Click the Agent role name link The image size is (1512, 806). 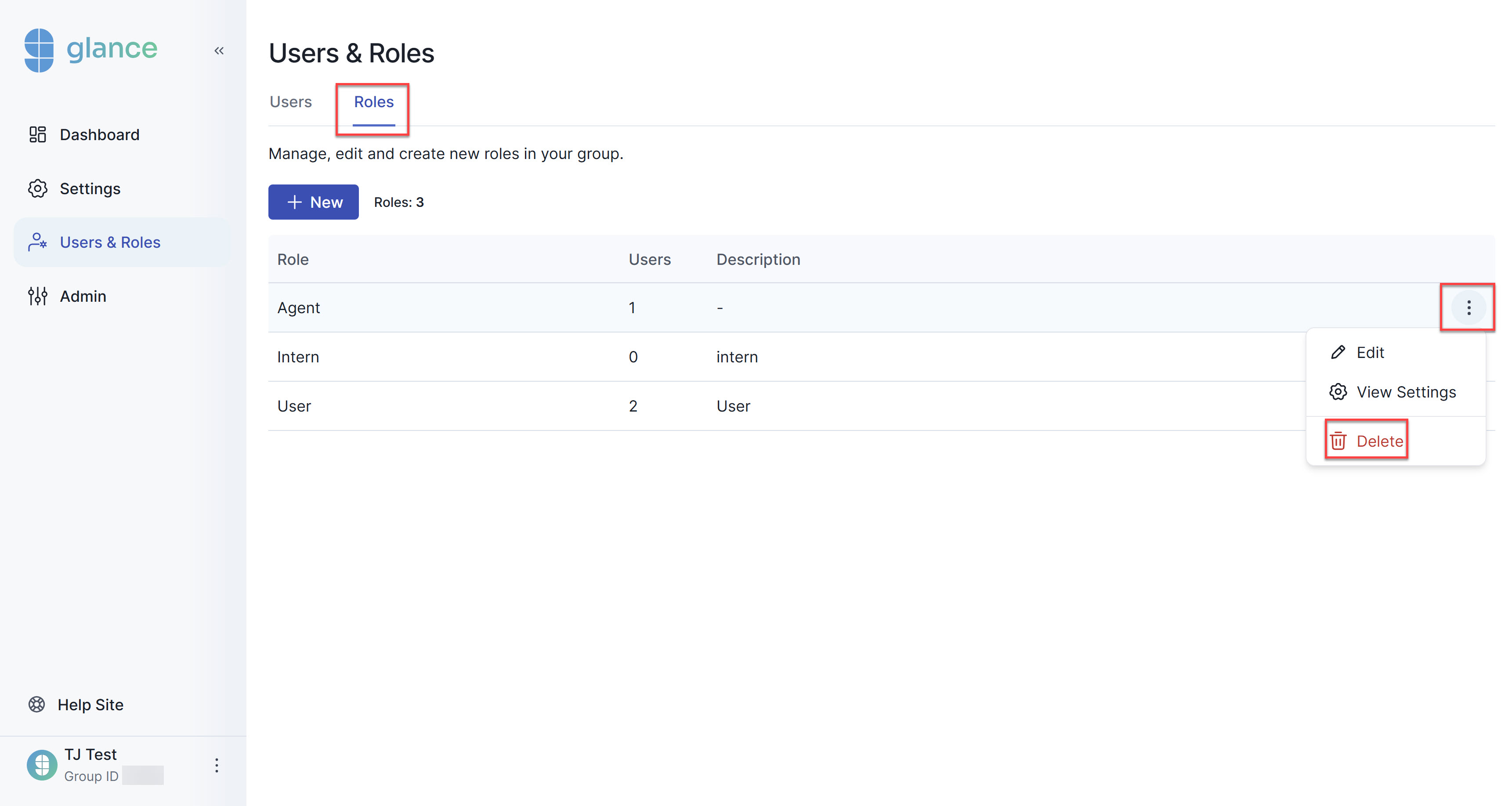pos(299,308)
